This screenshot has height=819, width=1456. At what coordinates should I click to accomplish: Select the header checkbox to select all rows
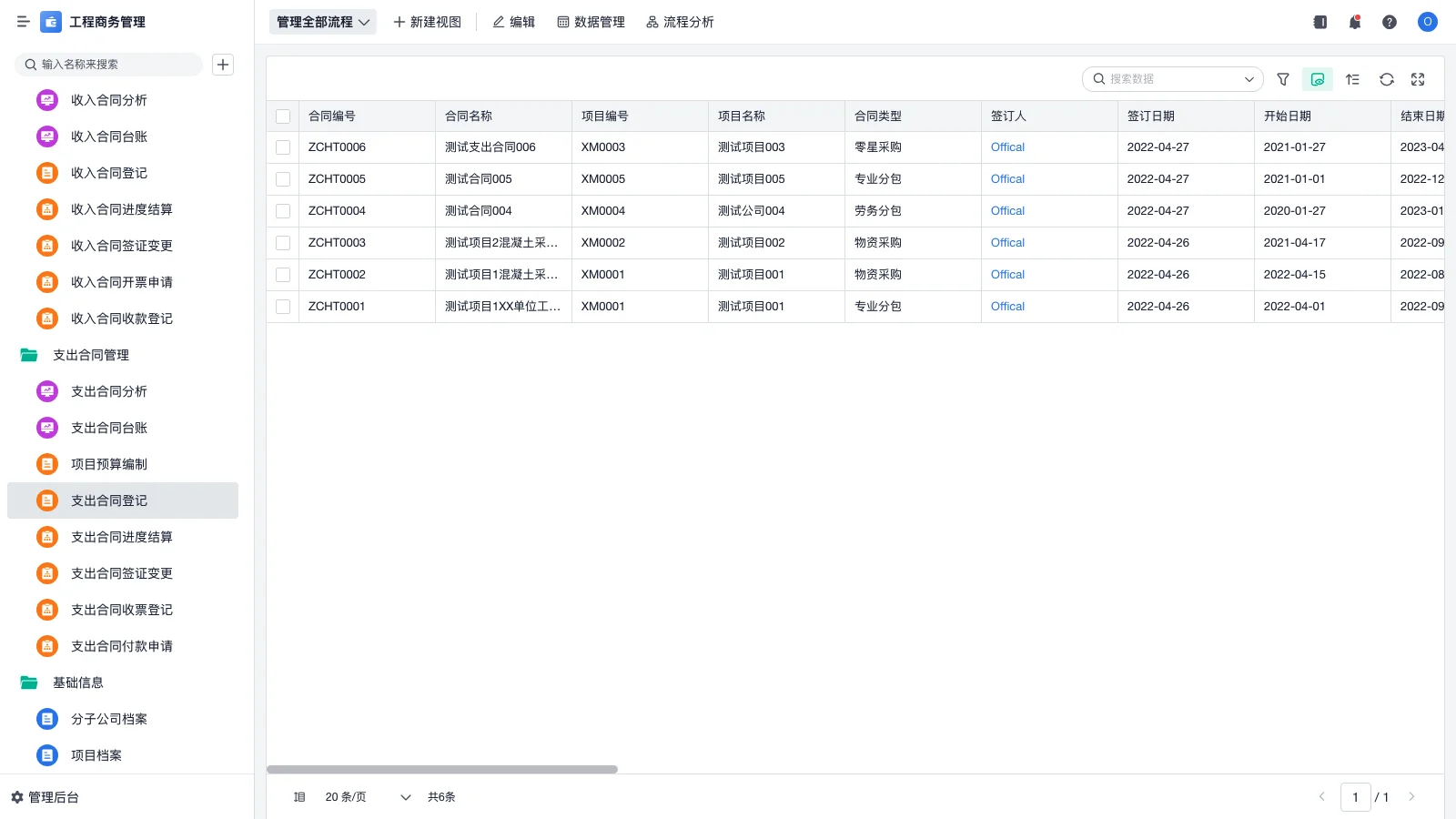tap(282, 116)
